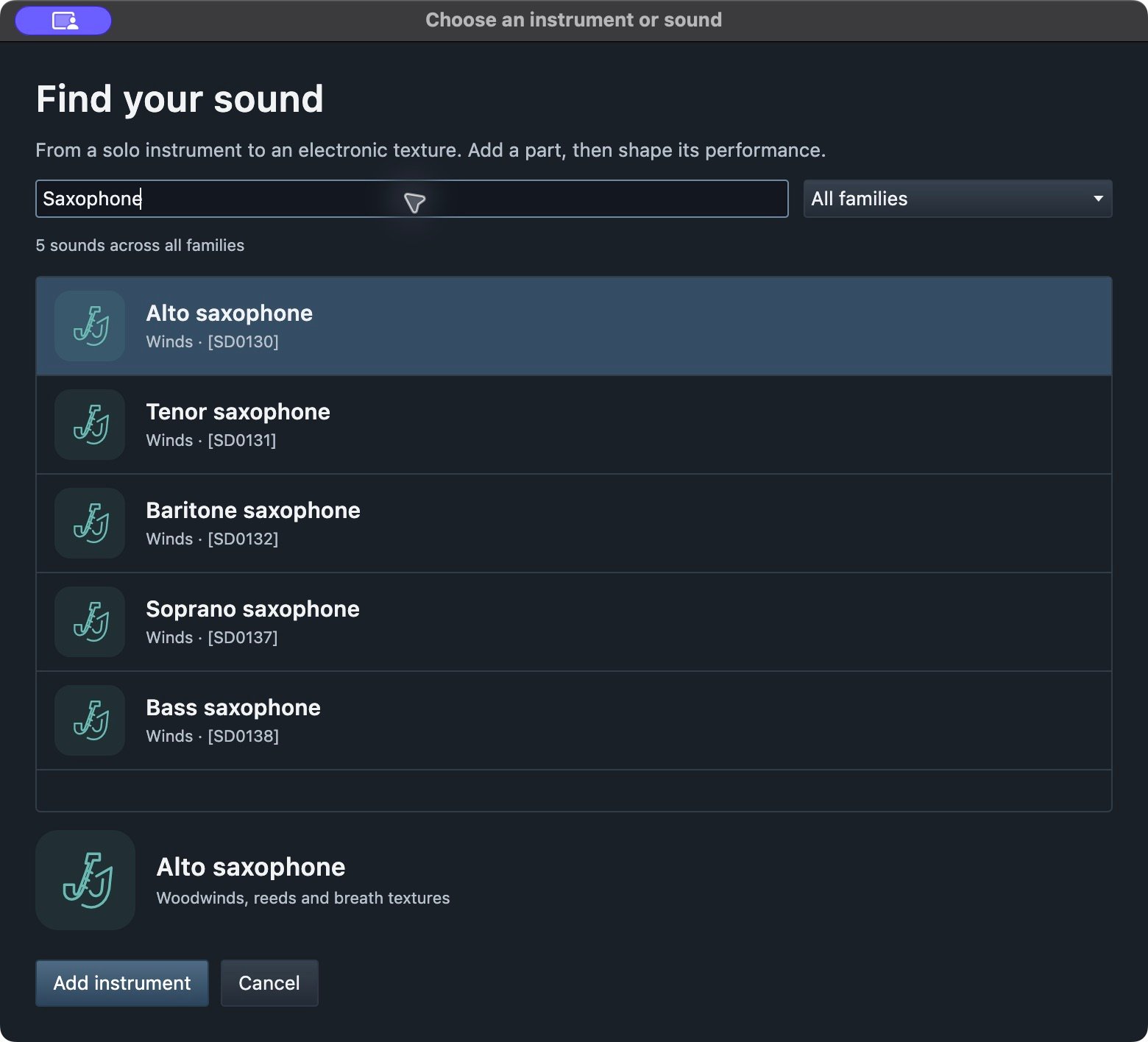Click the Winds · [SD0132] subtitle
This screenshot has width=1148, height=1042.
[213, 539]
